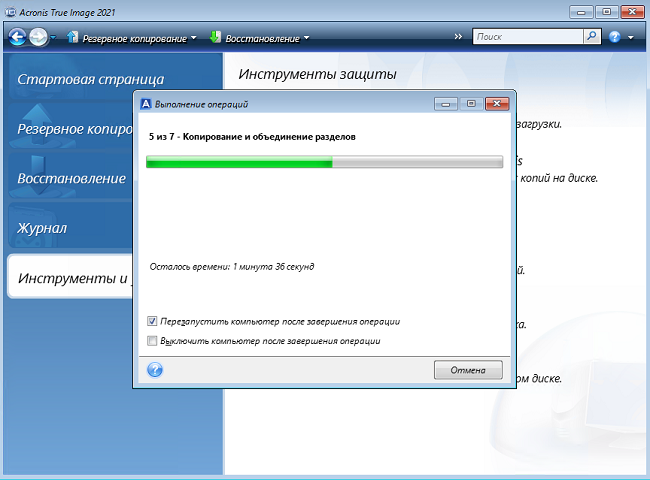The image size is (650, 480).
Task: Maximize the Выполнение операций dialog
Action: coord(471,104)
